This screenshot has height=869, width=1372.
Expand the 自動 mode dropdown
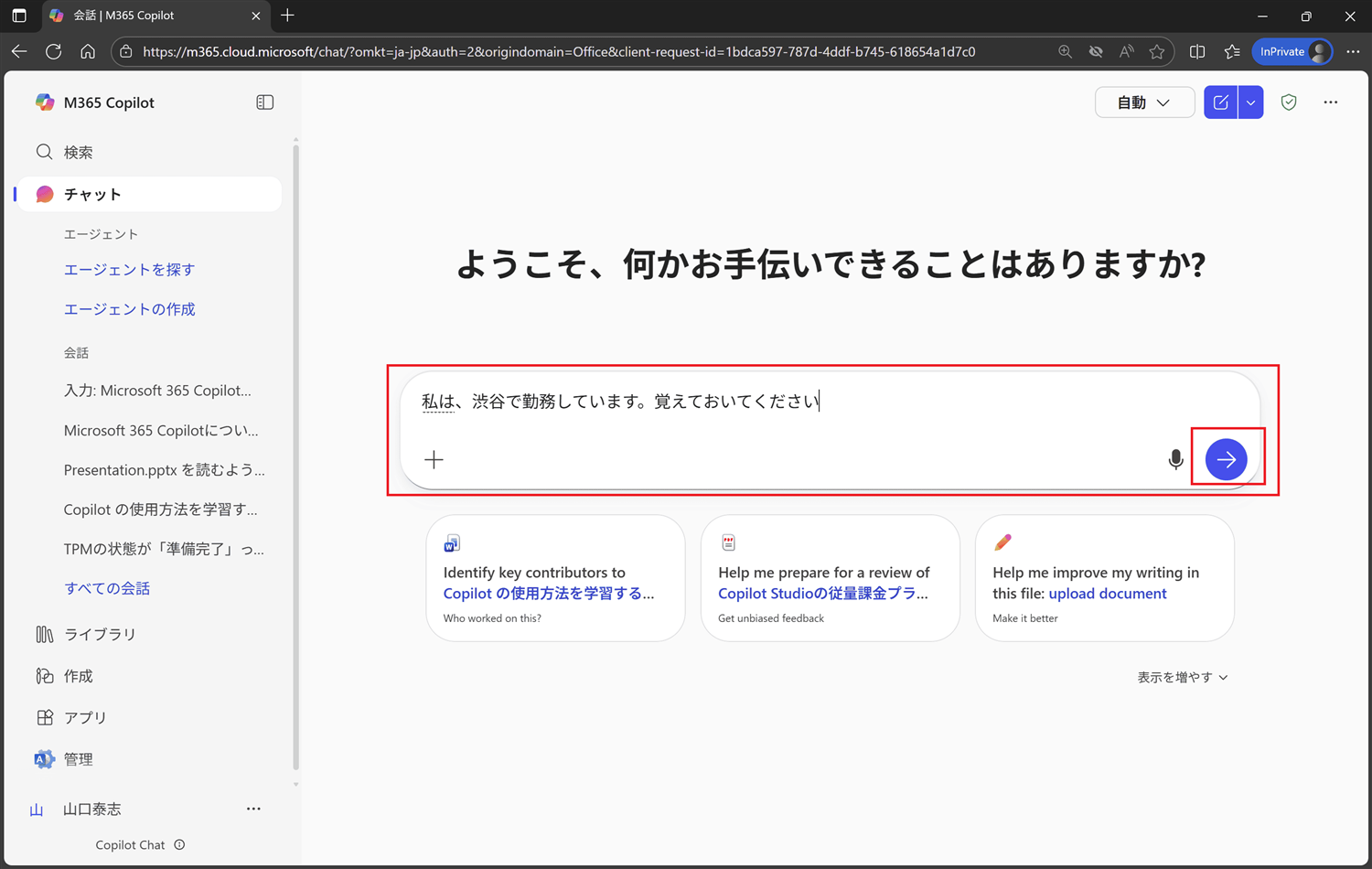point(1144,102)
